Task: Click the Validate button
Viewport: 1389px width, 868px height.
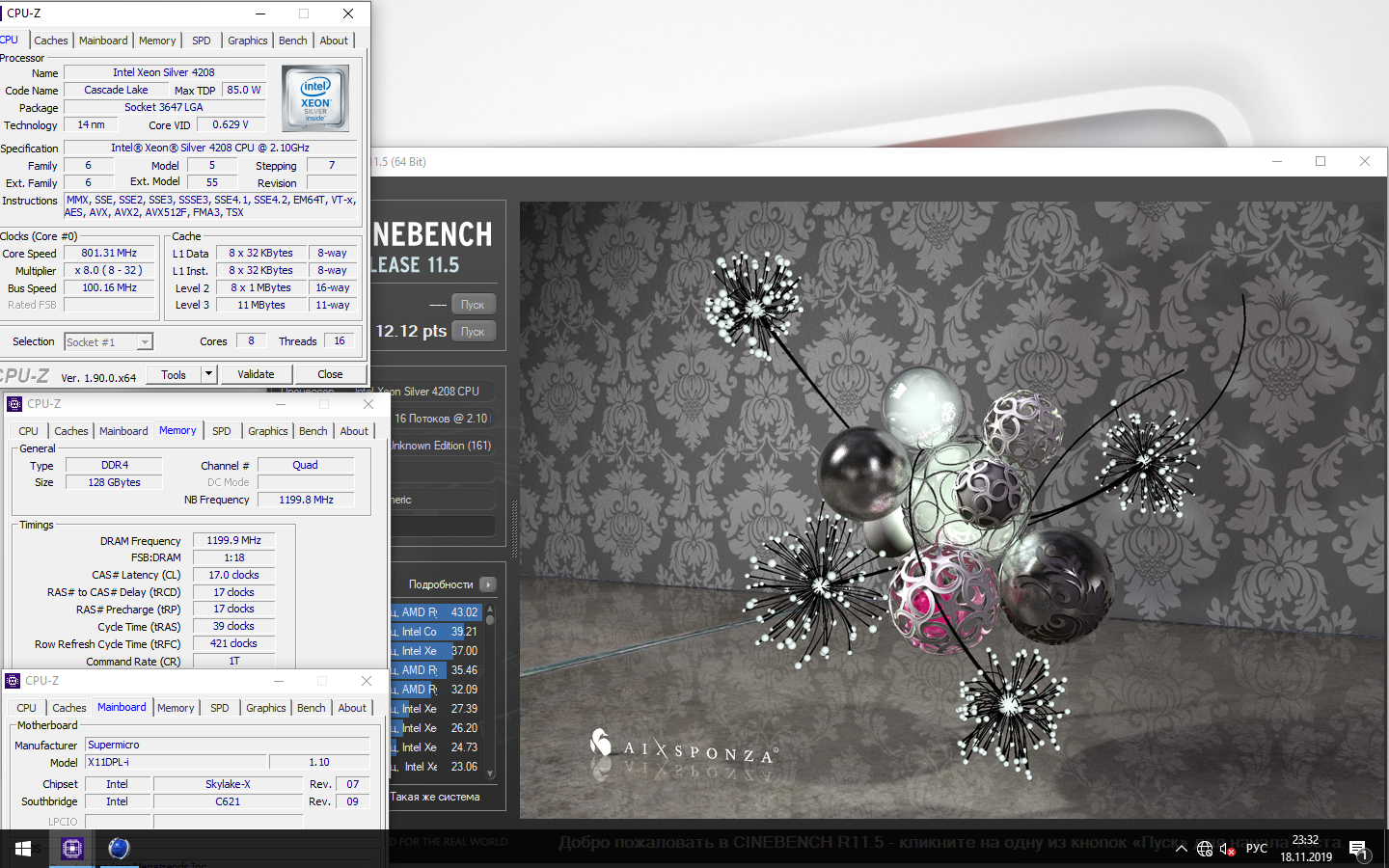Action: 256,374
